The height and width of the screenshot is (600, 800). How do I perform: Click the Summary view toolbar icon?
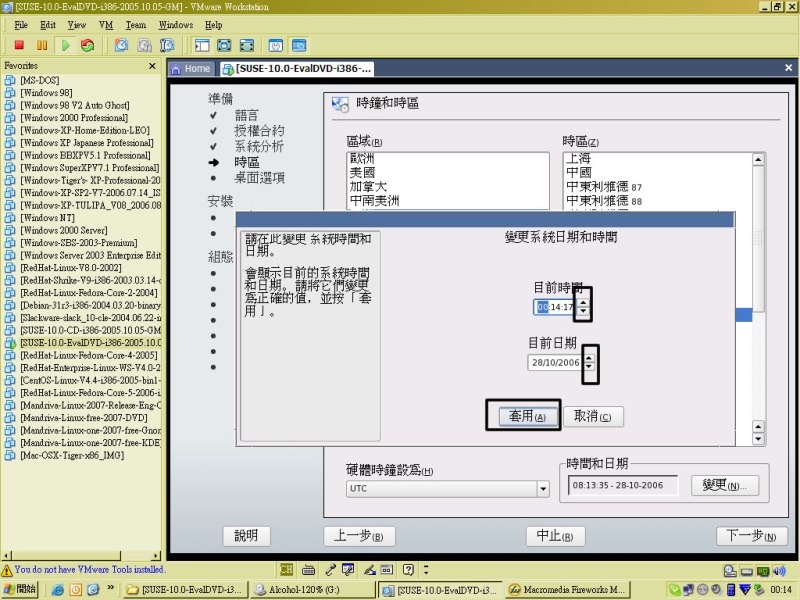tap(276, 45)
